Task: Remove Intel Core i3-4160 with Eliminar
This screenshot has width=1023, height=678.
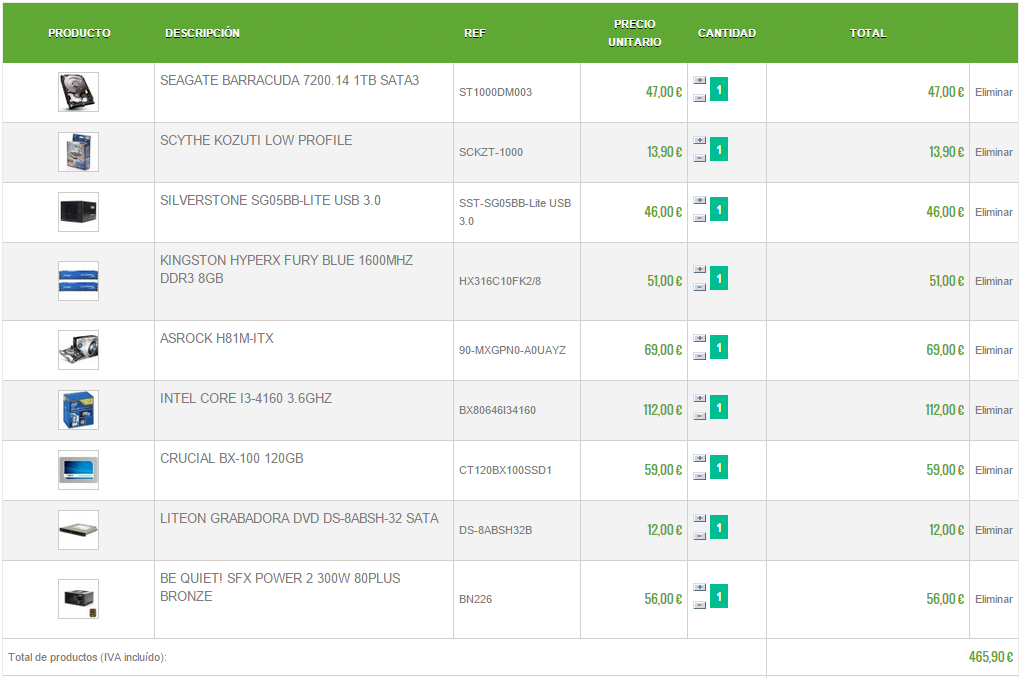Action: [x=994, y=410]
